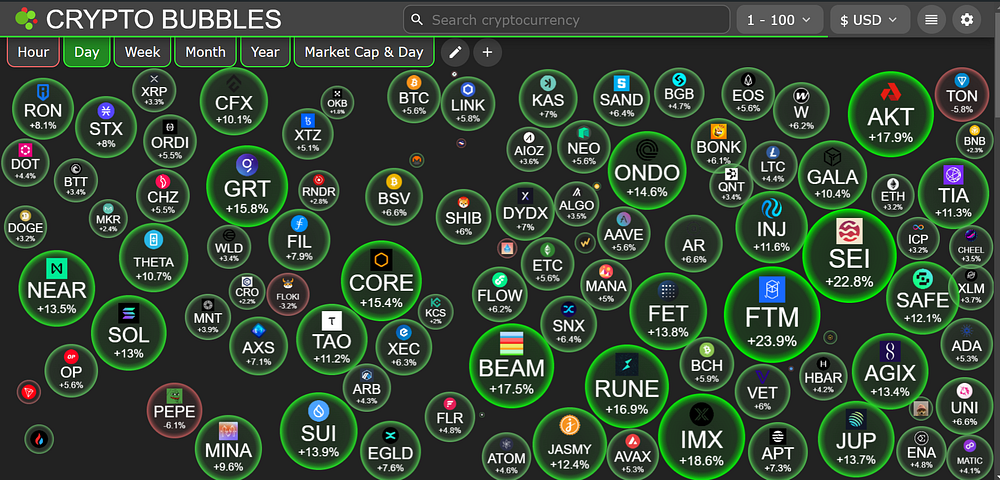This screenshot has width=1000, height=480.
Task: Select the JUP bubble +13.7%
Action: point(856,439)
